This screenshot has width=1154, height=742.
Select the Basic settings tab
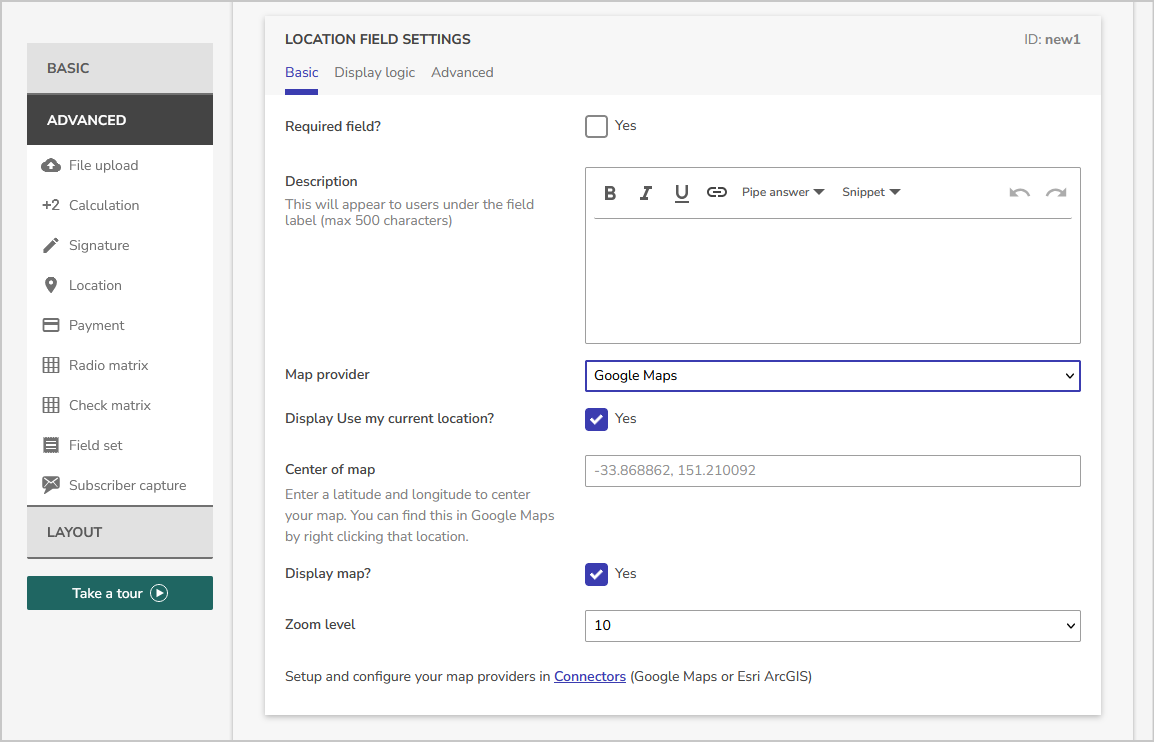[302, 73]
